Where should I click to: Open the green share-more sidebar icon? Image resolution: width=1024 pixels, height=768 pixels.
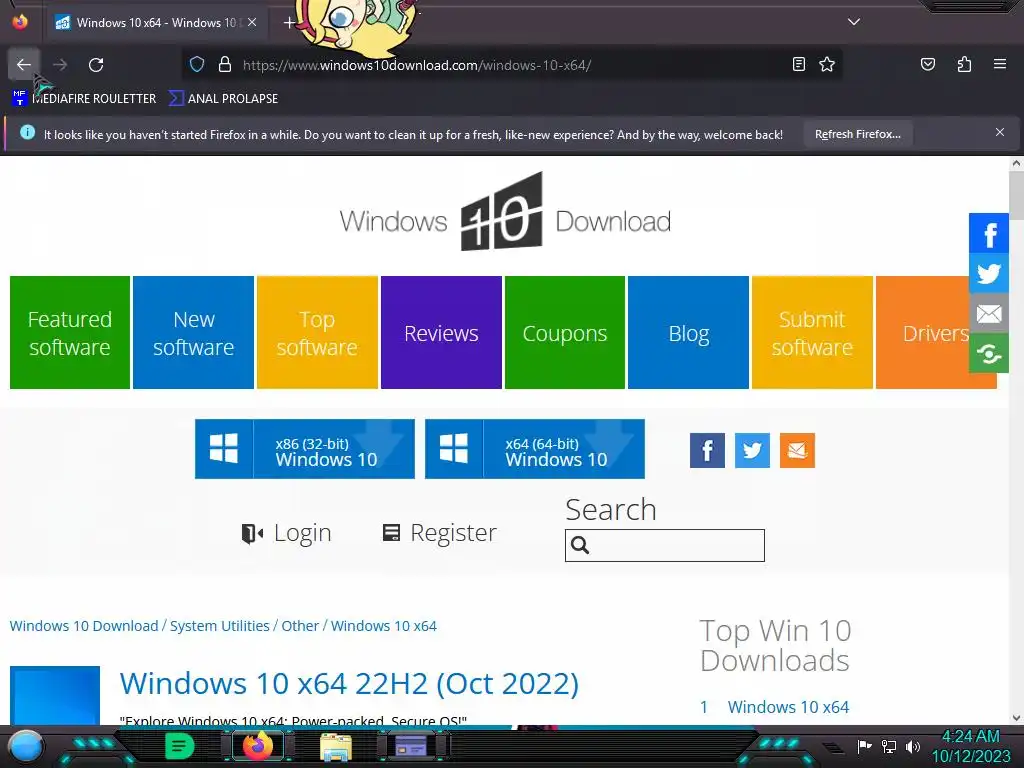coord(989,353)
